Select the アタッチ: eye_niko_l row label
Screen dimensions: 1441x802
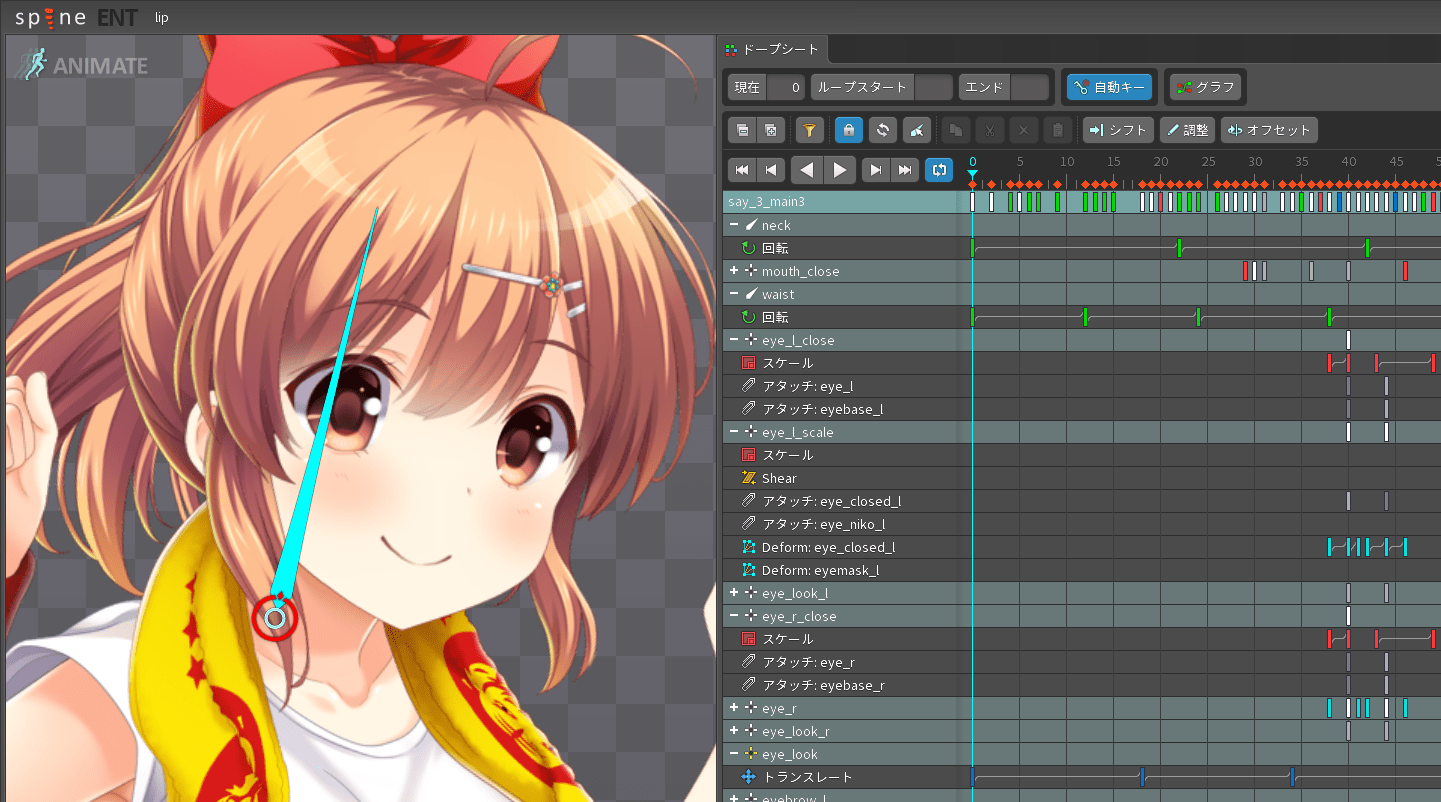click(824, 524)
